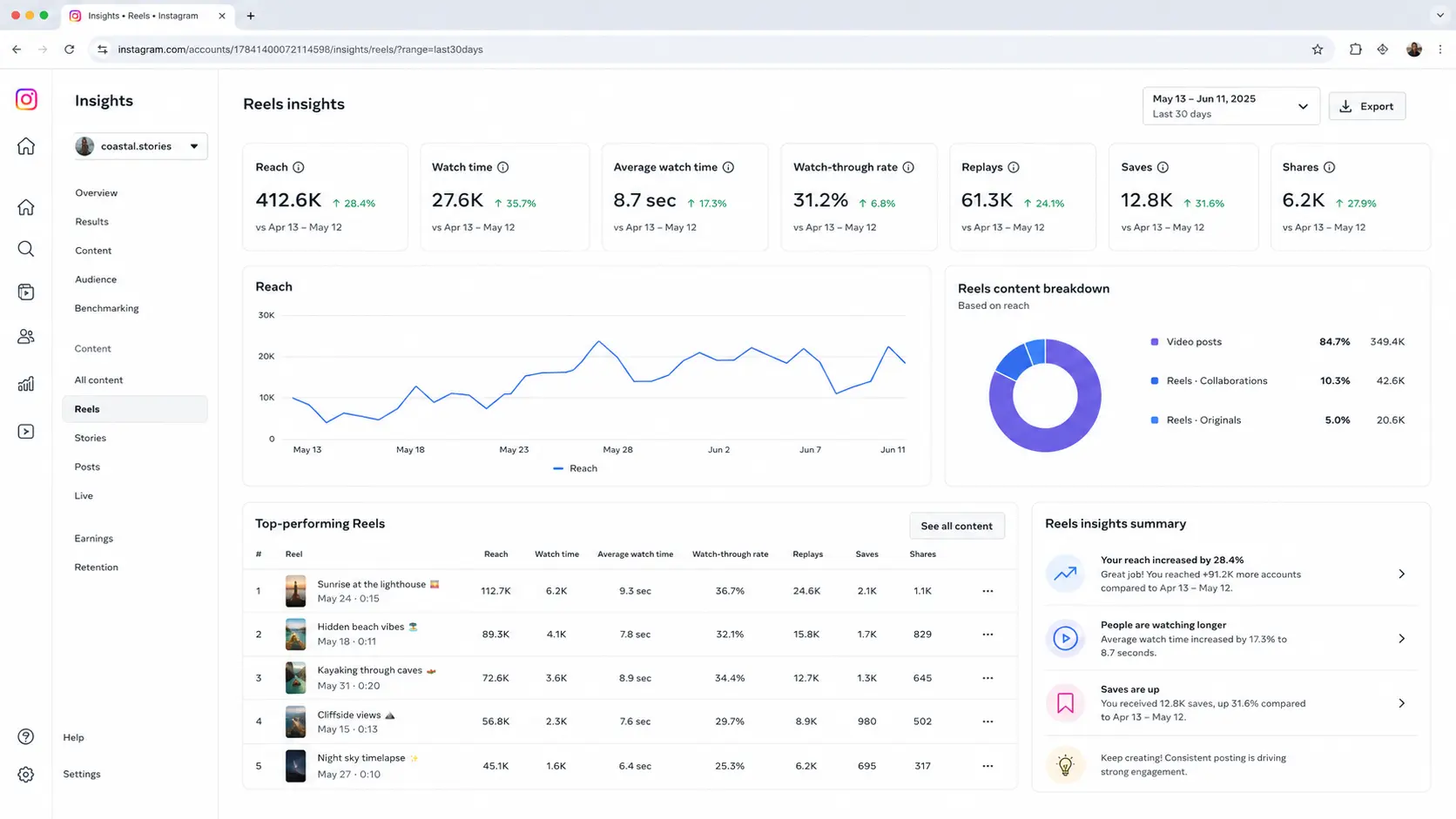This screenshot has width=1456, height=819.
Task: Open the Settings gear icon
Action: (x=26, y=775)
